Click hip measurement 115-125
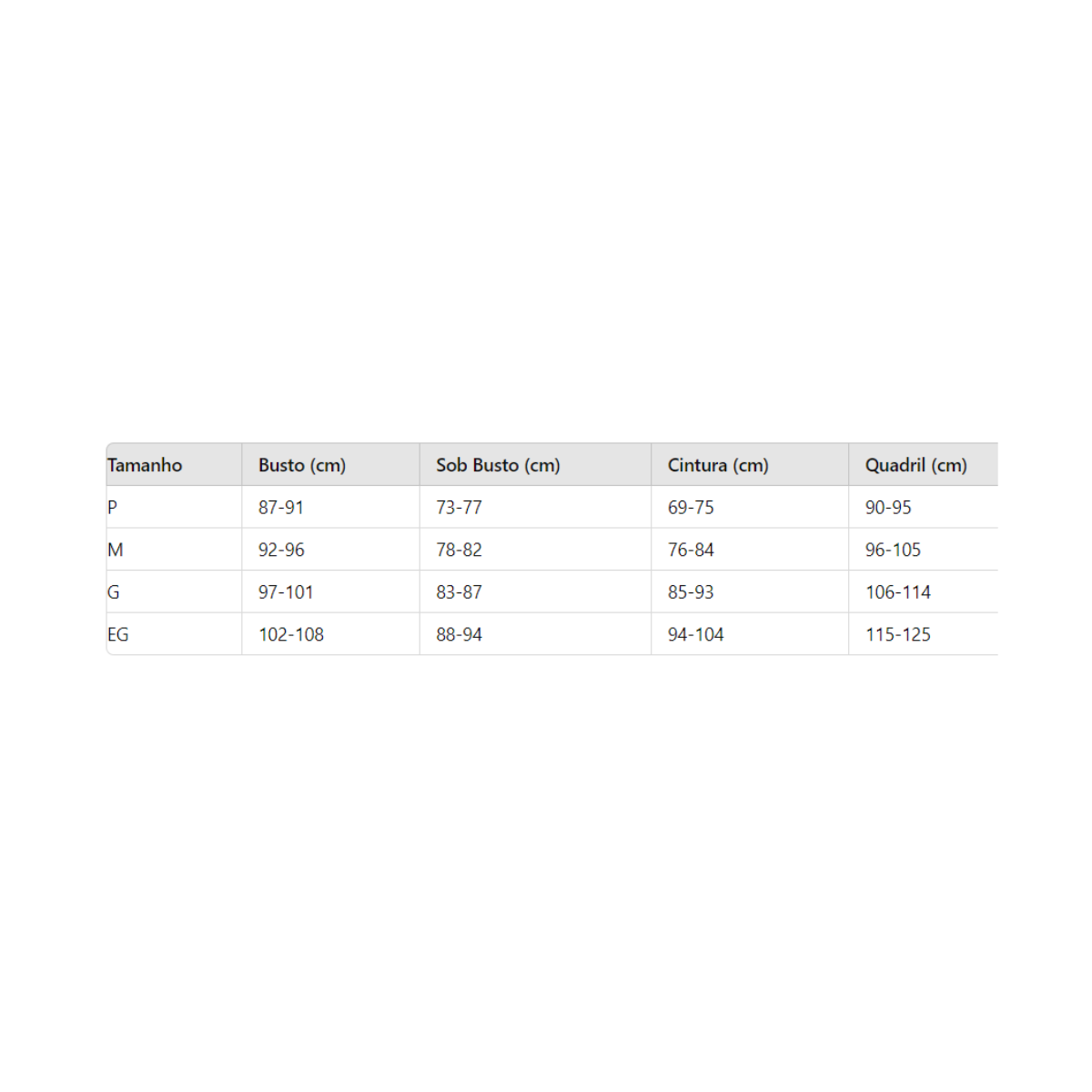 pos(898,634)
